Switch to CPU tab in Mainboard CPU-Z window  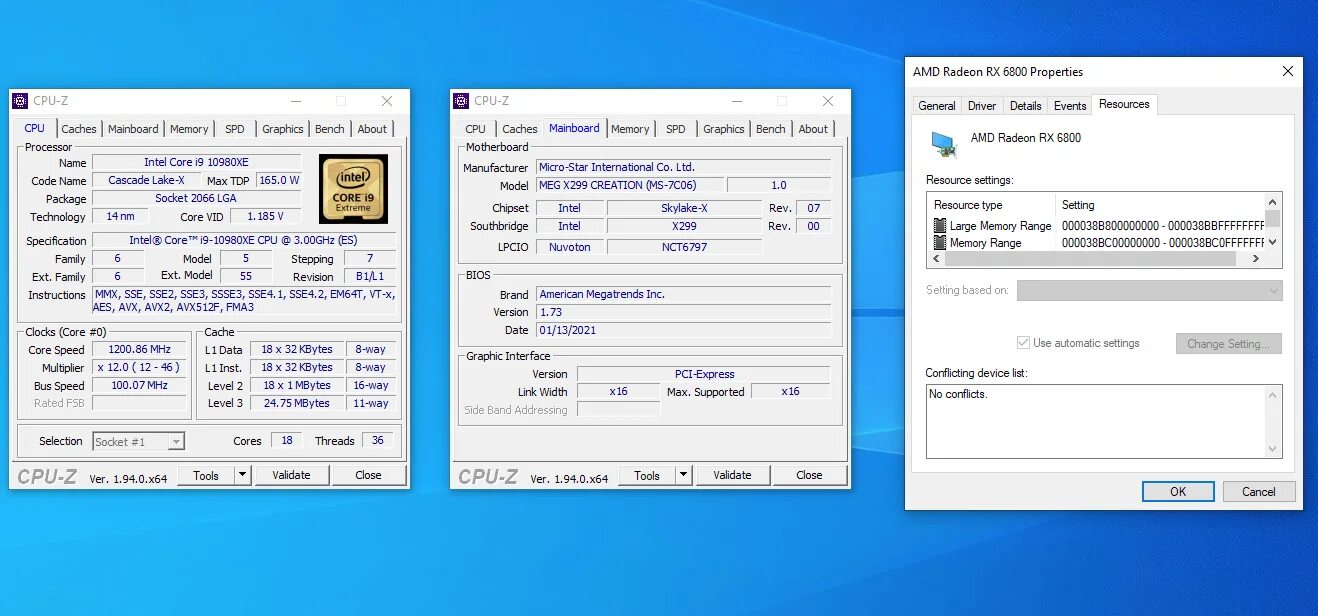[476, 129]
